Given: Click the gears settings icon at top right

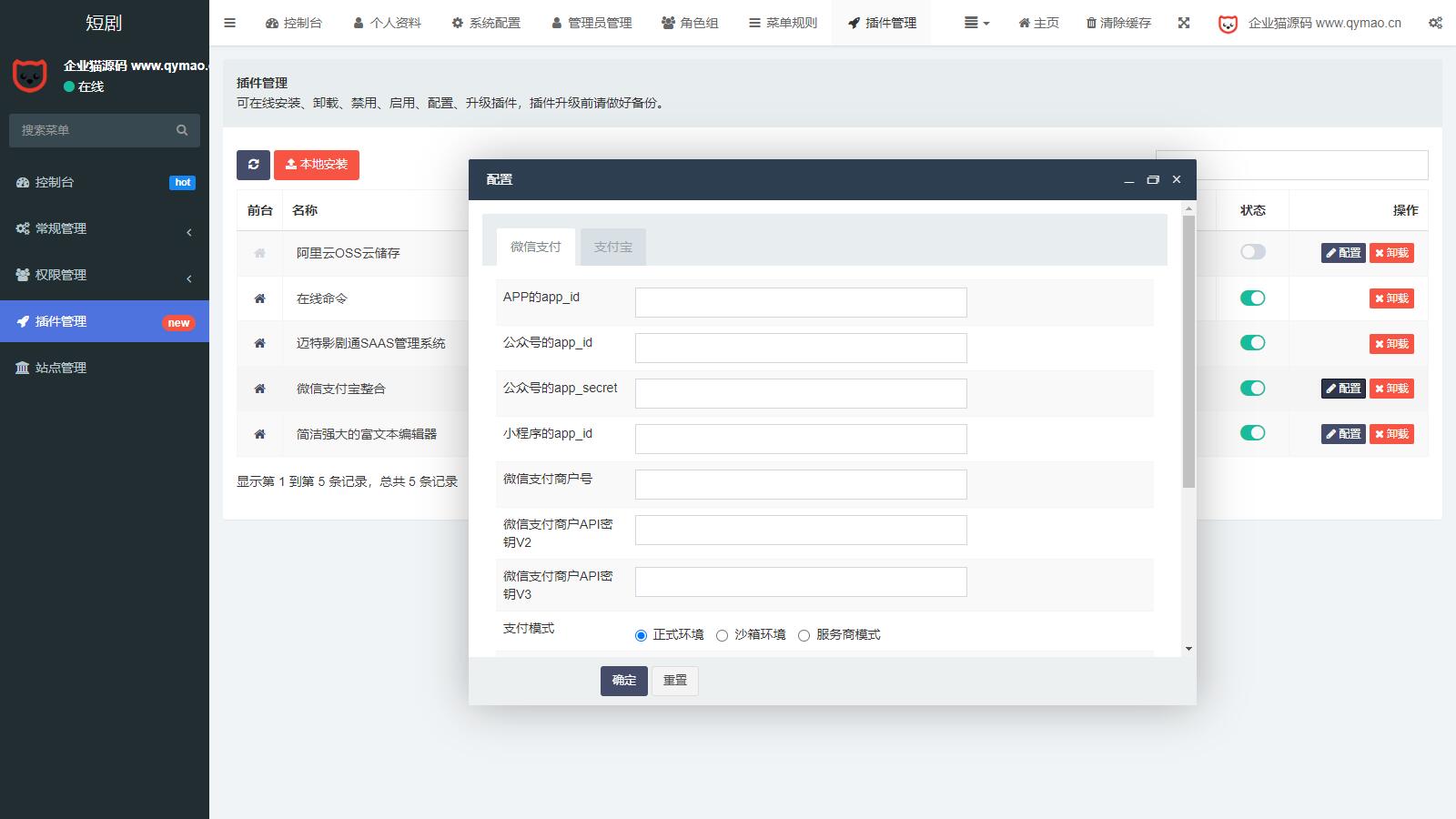Looking at the screenshot, I should pos(1435,23).
